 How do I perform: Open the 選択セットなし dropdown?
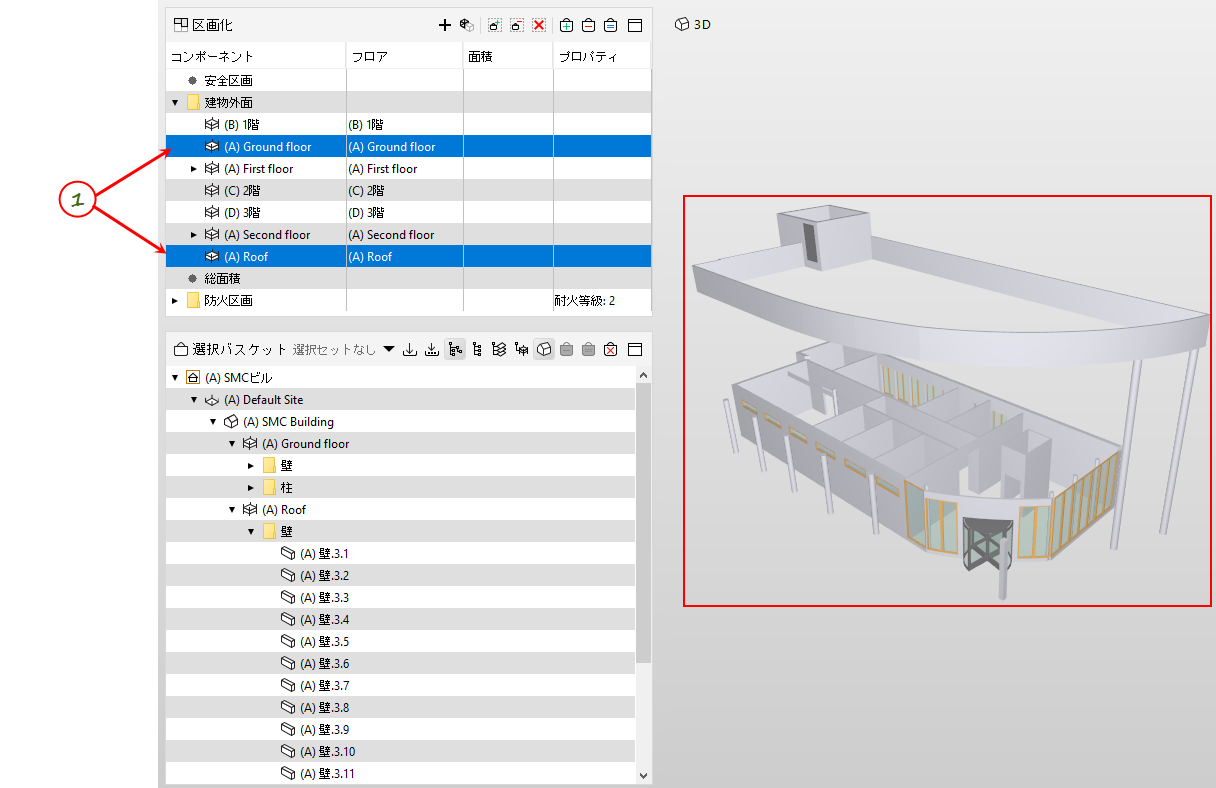tap(389, 349)
